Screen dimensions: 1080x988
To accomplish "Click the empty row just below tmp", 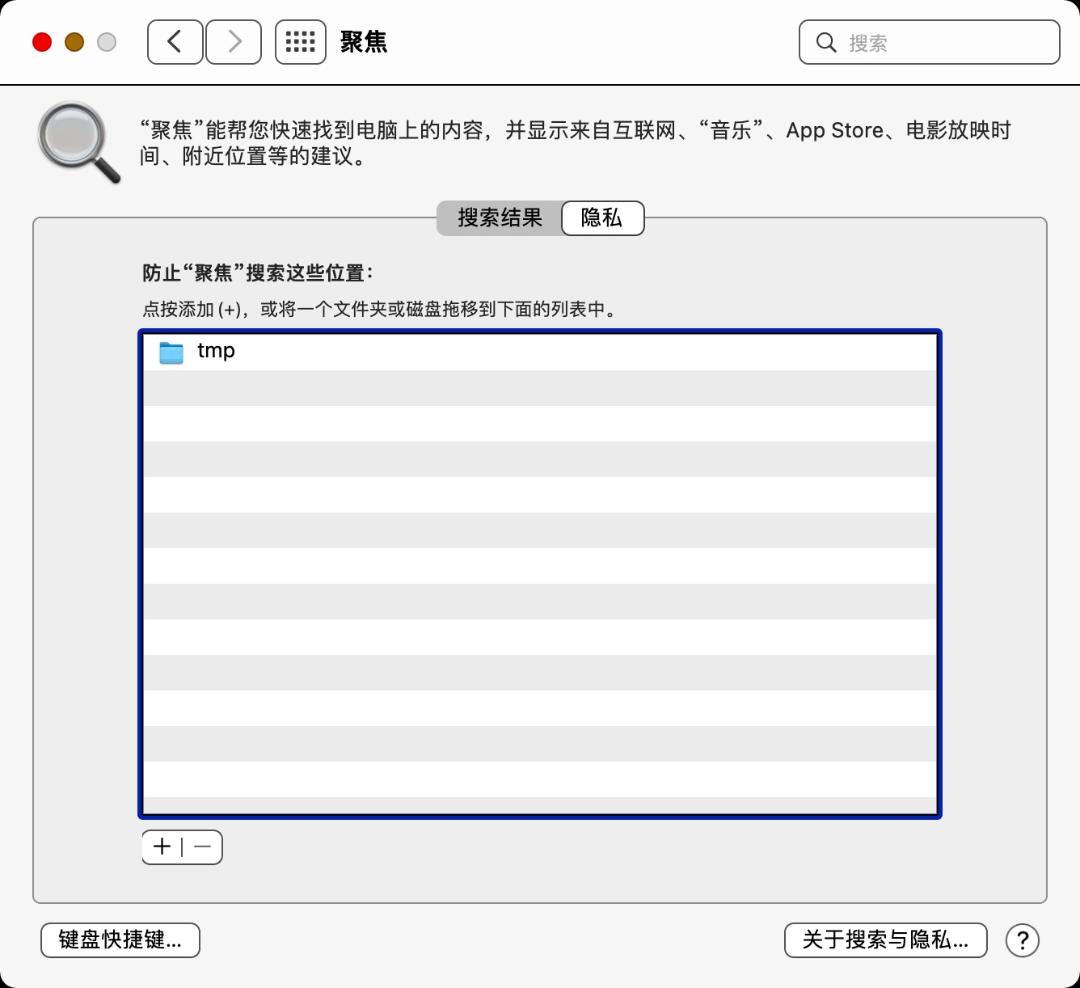I will coord(540,388).
